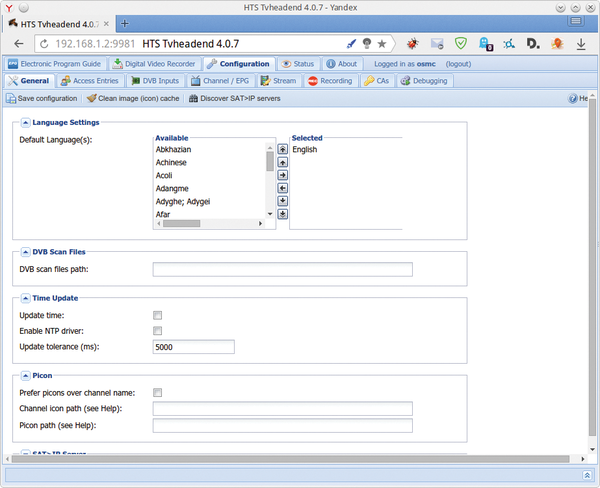Open Yandex browser hamburger menu
Viewport: 600px width, 488px height.
coord(576,21)
